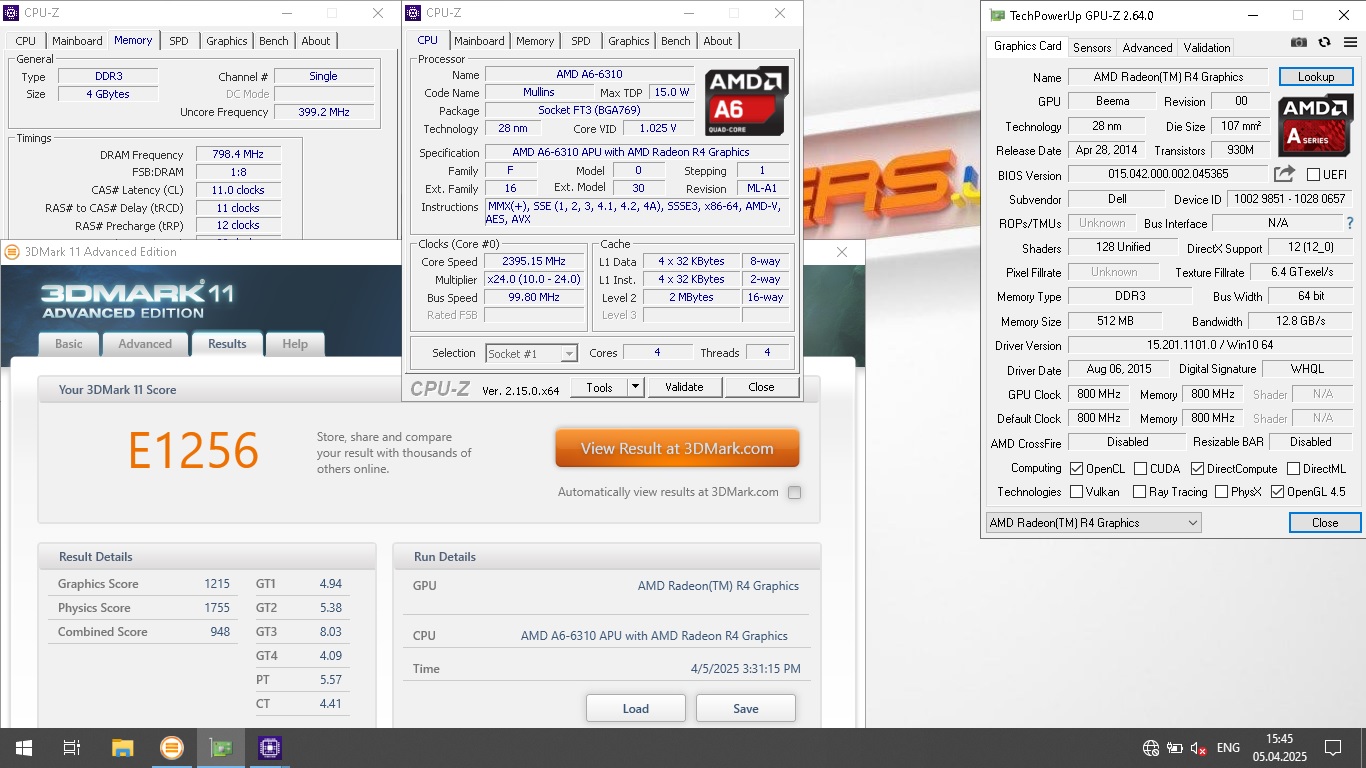
Task: Toggle the PhysX checkbox
Action: pos(1221,492)
